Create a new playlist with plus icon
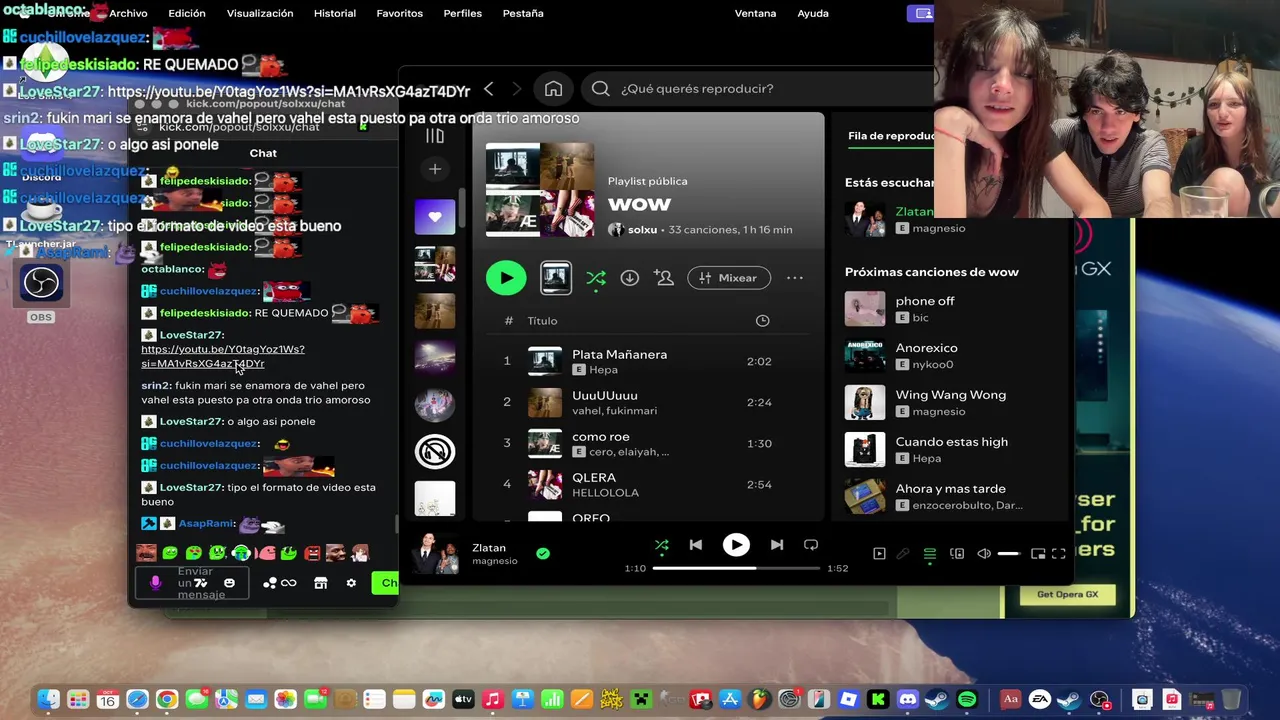This screenshot has height=720, width=1280. pos(435,170)
